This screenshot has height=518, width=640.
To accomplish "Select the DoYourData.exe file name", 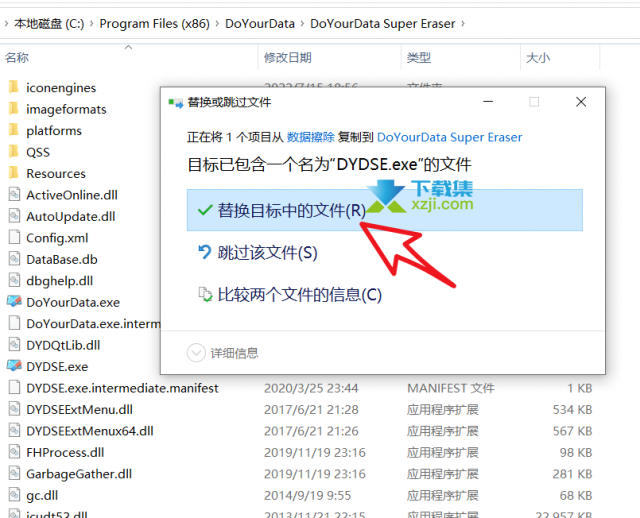I will pyautogui.click(x=73, y=302).
